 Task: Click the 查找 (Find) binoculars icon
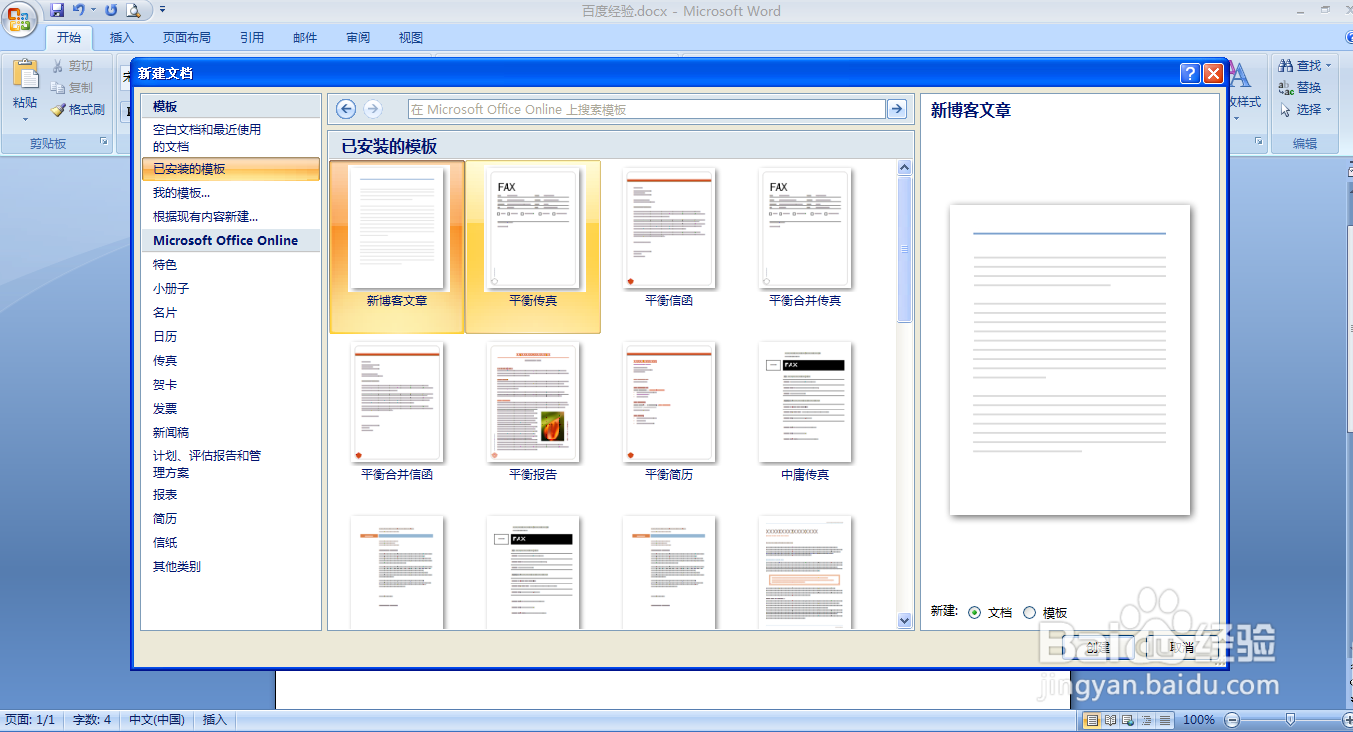(x=1286, y=66)
